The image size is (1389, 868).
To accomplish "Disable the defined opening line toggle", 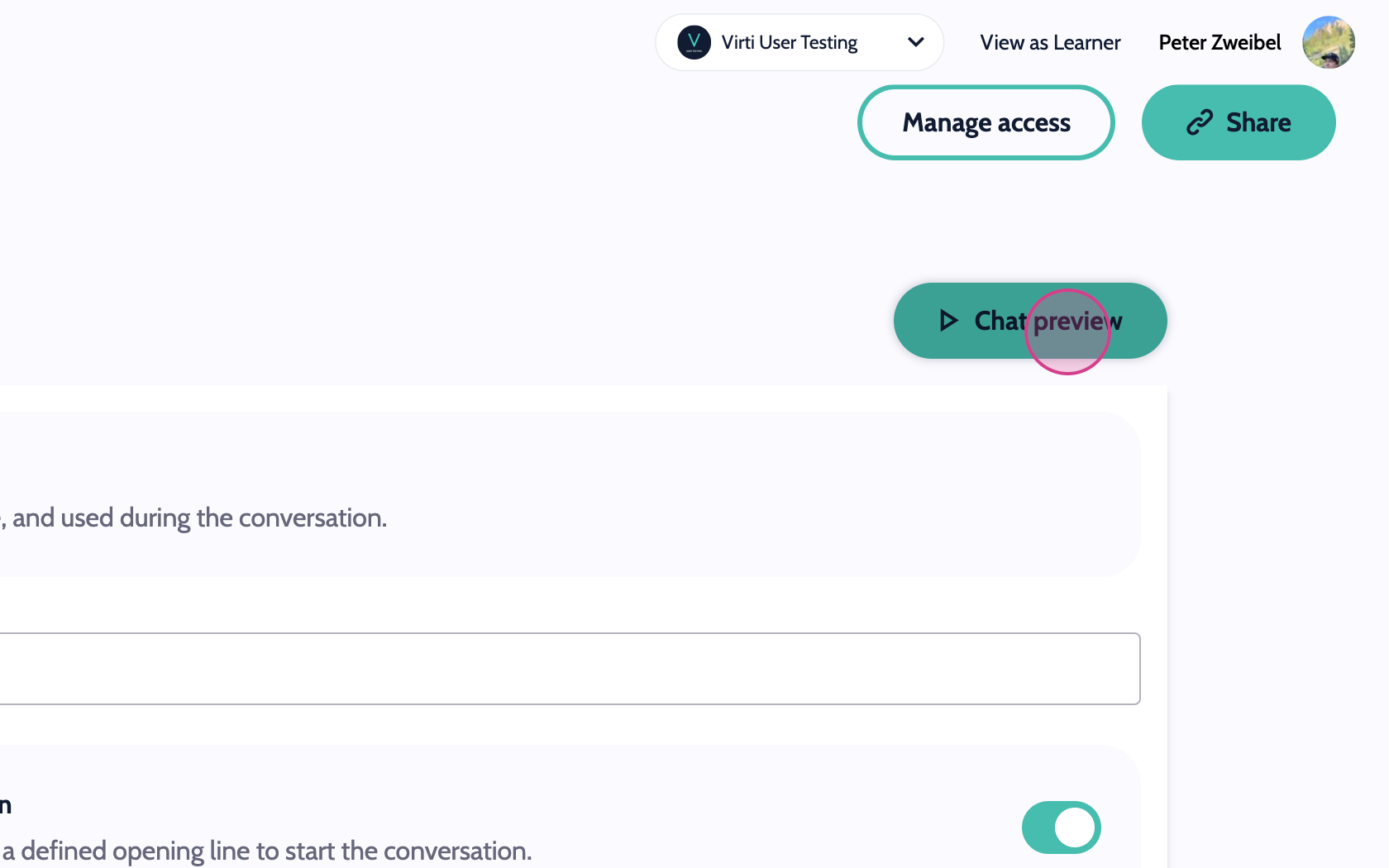I will (1061, 827).
